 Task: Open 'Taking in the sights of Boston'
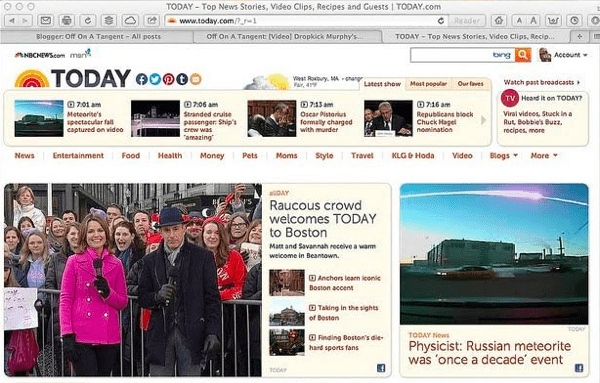point(343,313)
